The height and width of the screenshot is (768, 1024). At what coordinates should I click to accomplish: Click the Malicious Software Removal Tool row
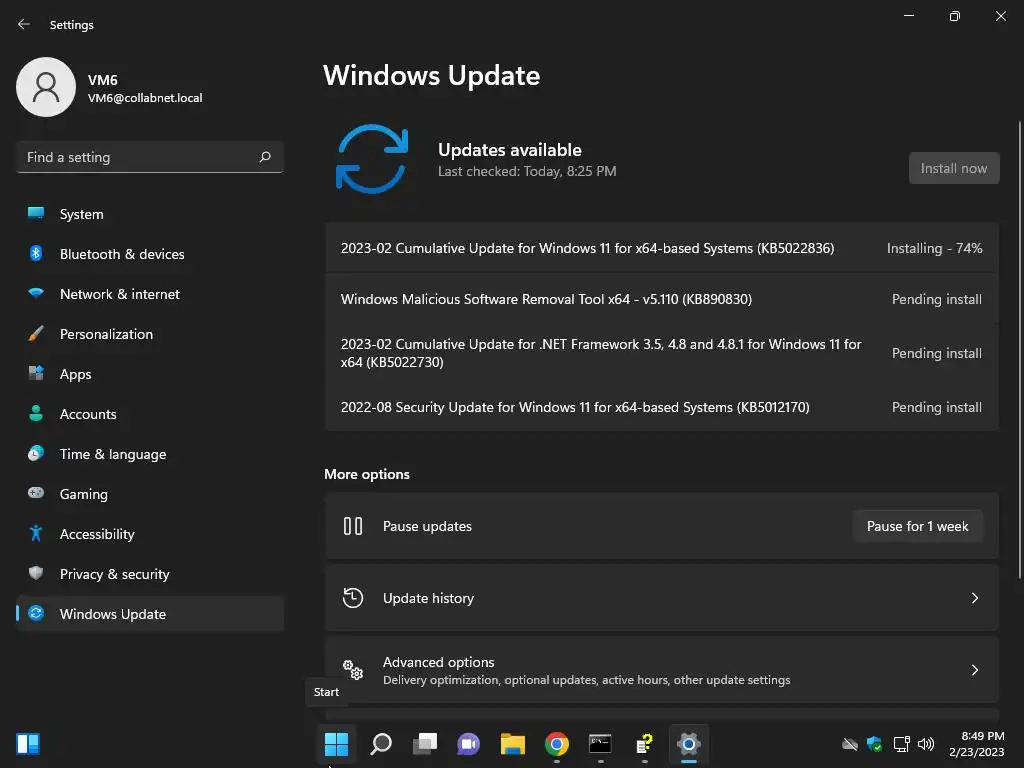click(x=662, y=299)
